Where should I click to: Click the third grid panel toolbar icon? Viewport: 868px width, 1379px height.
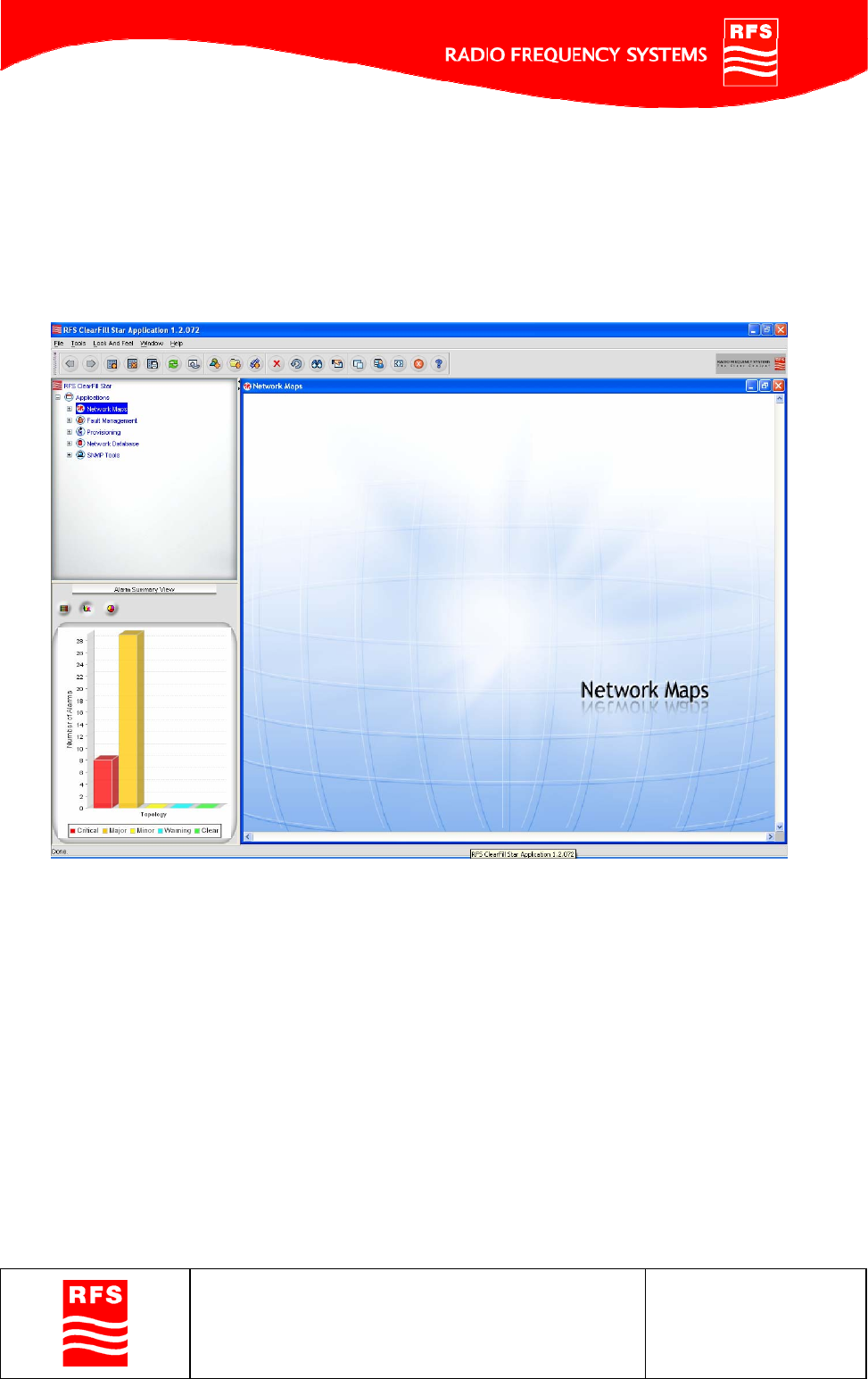point(153,364)
